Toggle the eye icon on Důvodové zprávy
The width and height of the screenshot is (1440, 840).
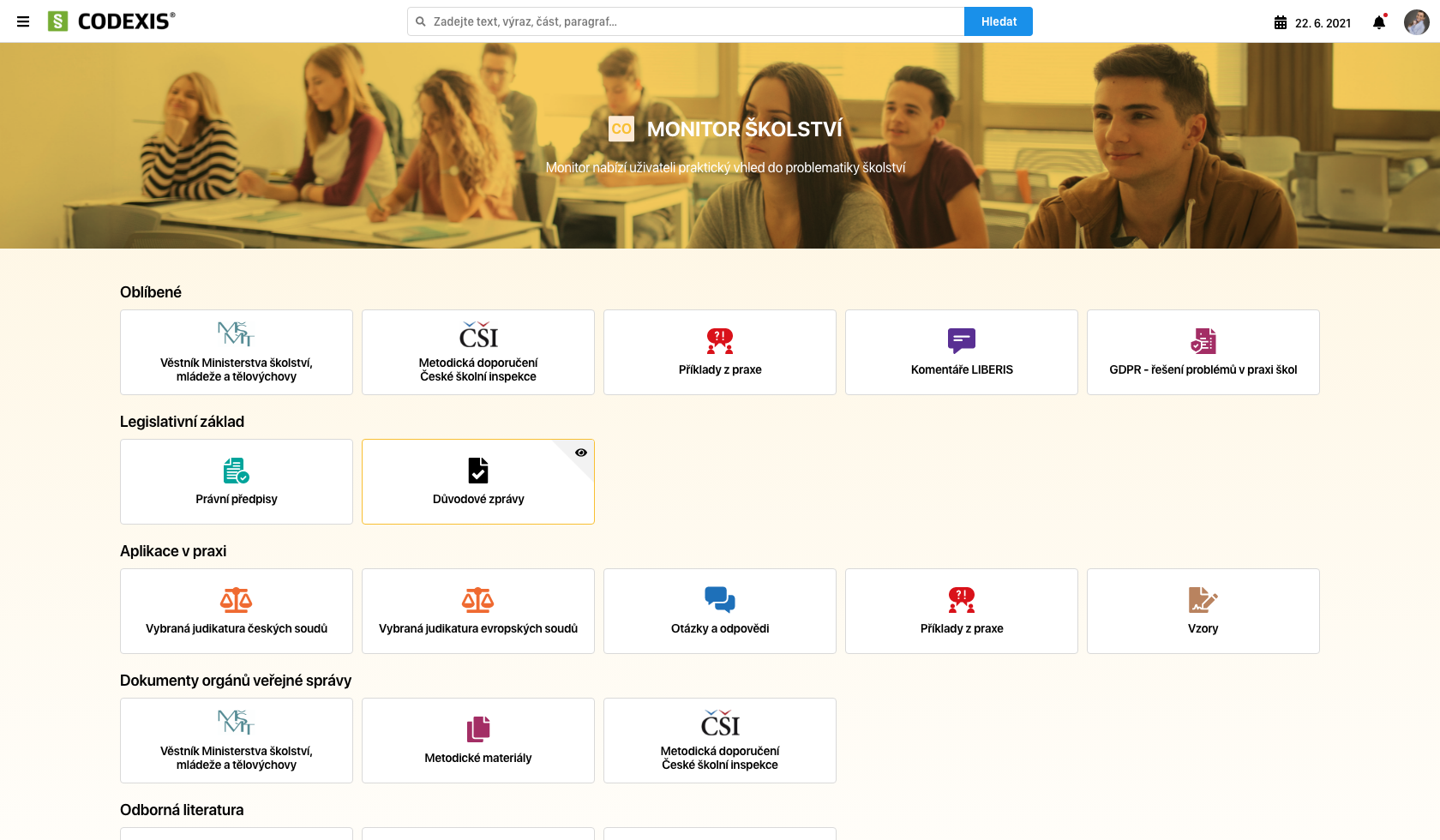(581, 453)
